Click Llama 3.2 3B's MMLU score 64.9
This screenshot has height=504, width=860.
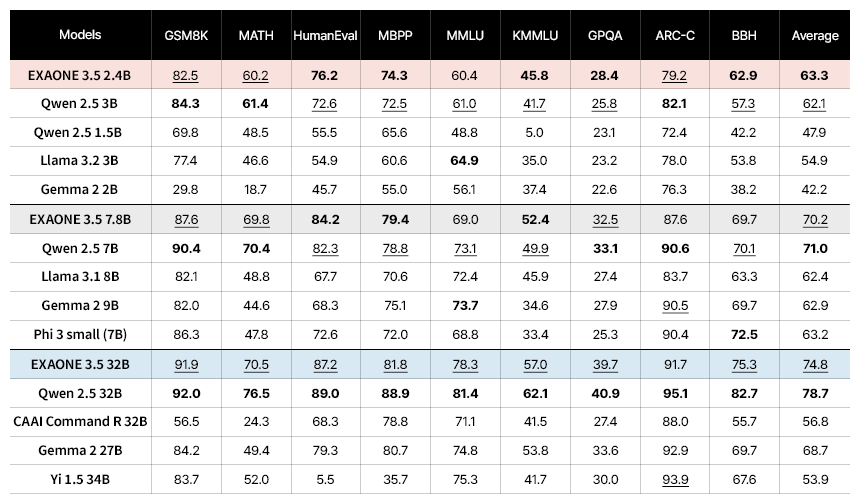[465, 161]
